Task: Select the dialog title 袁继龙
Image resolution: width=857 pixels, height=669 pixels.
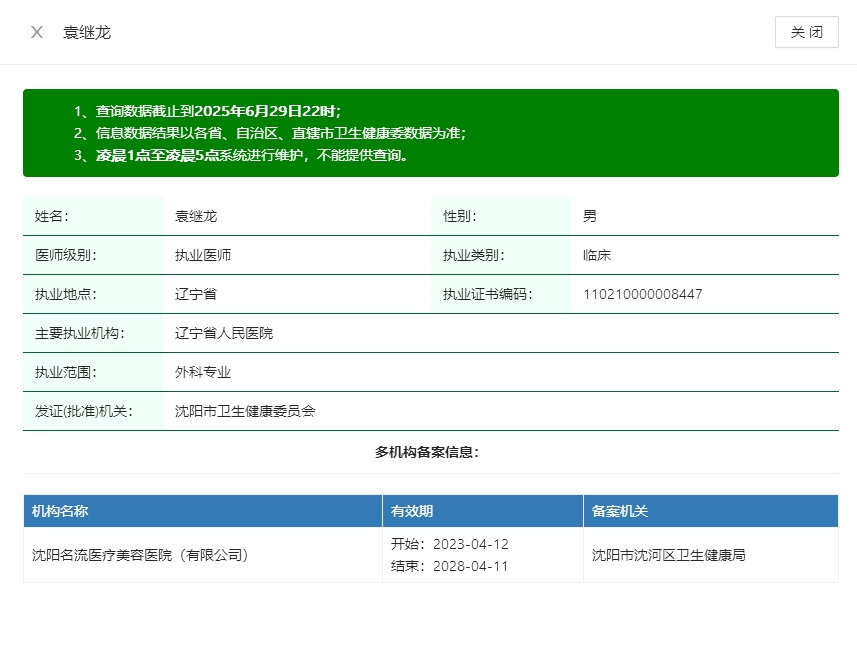Action: [x=87, y=33]
